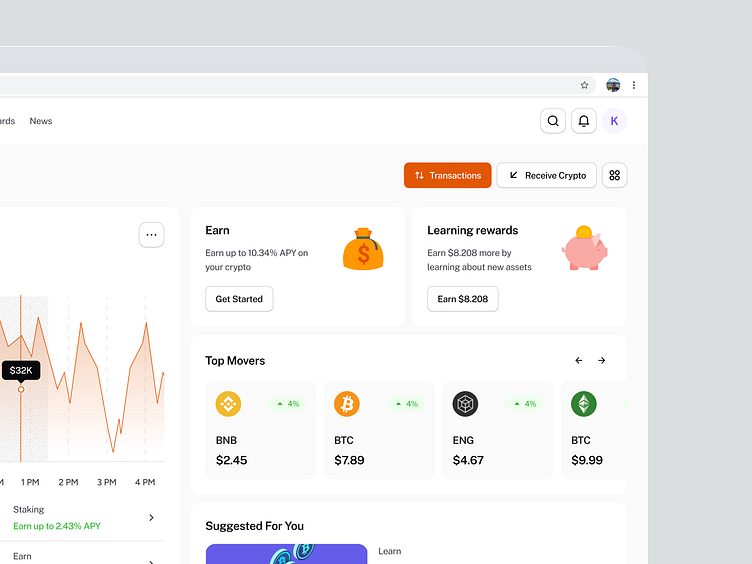Click the Top Movers heading
This screenshot has width=752, height=564.
(235, 361)
